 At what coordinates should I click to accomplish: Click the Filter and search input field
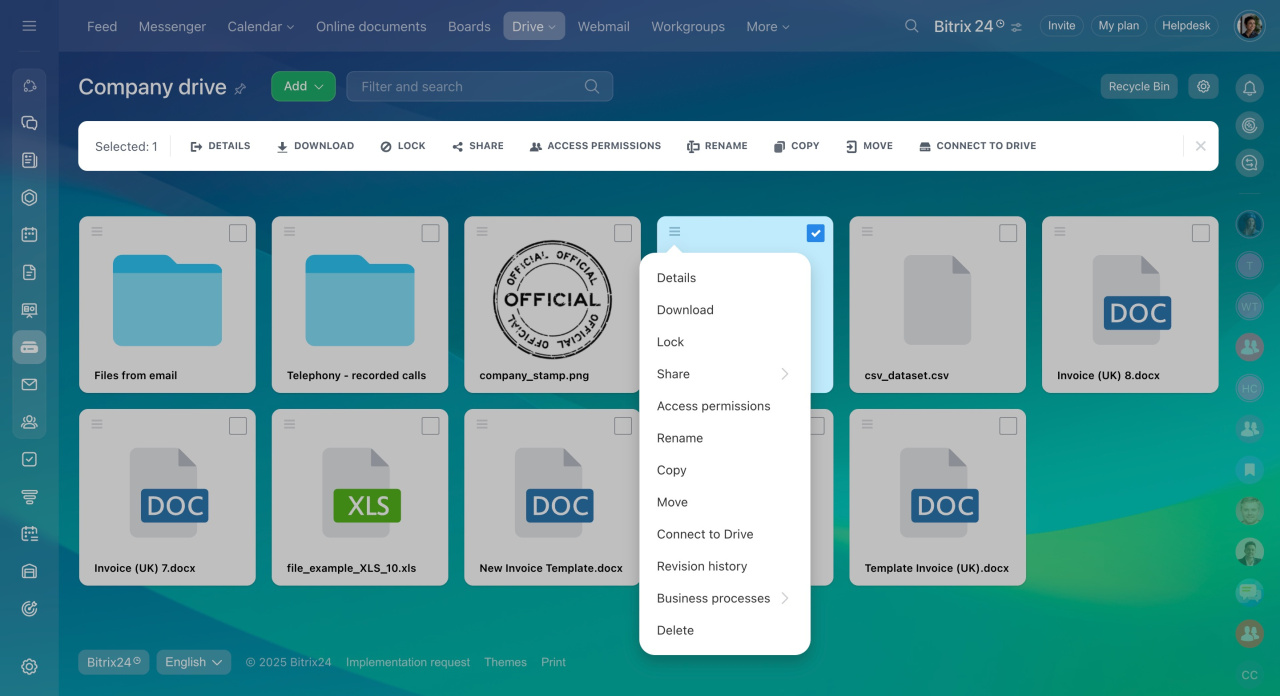point(470,87)
